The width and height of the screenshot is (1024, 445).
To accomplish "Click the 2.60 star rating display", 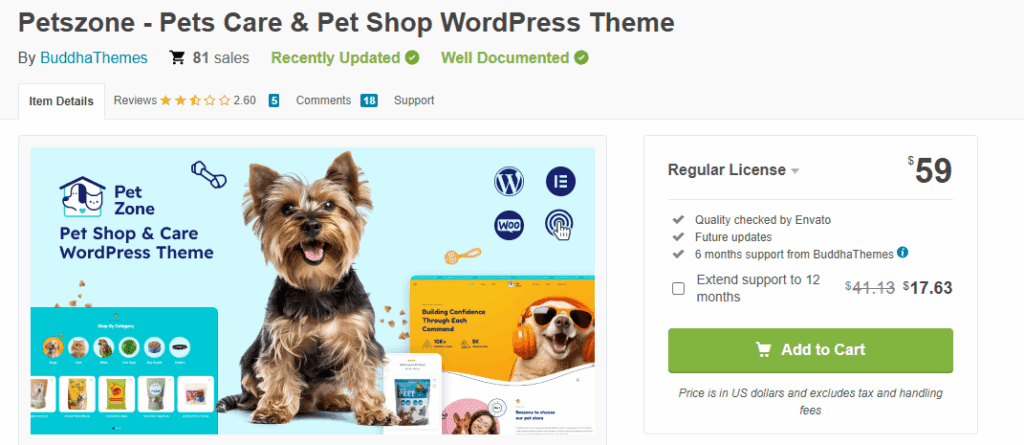I will coord(208,101).
